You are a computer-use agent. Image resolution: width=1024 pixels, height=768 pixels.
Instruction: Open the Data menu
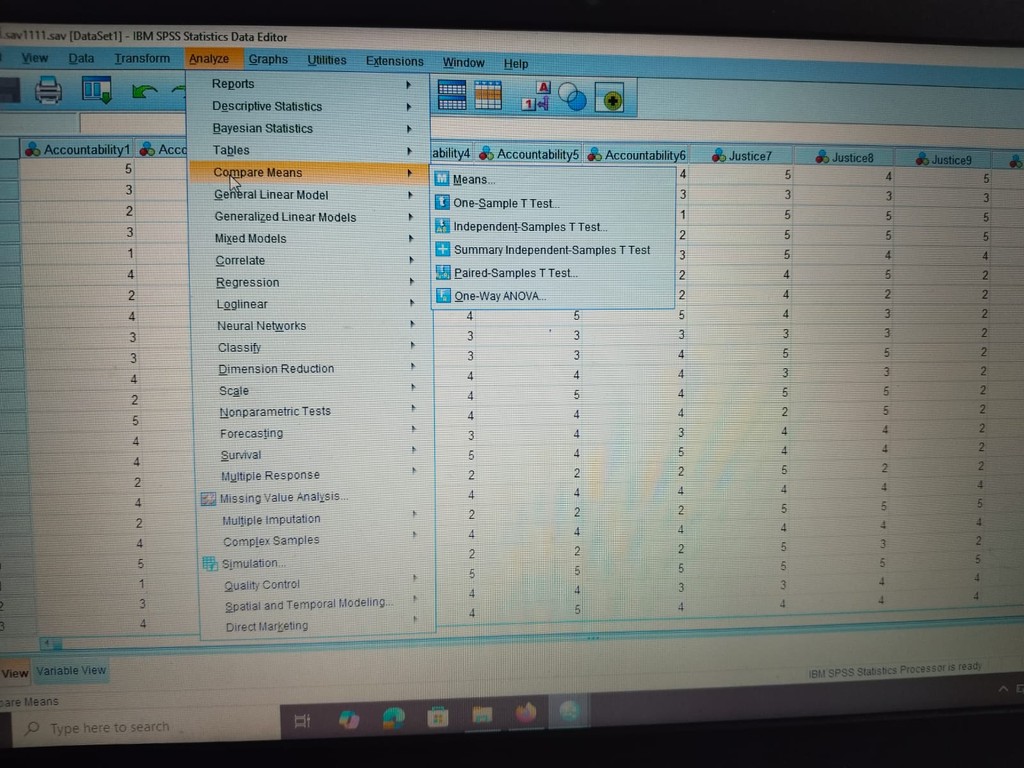[81, 58]
